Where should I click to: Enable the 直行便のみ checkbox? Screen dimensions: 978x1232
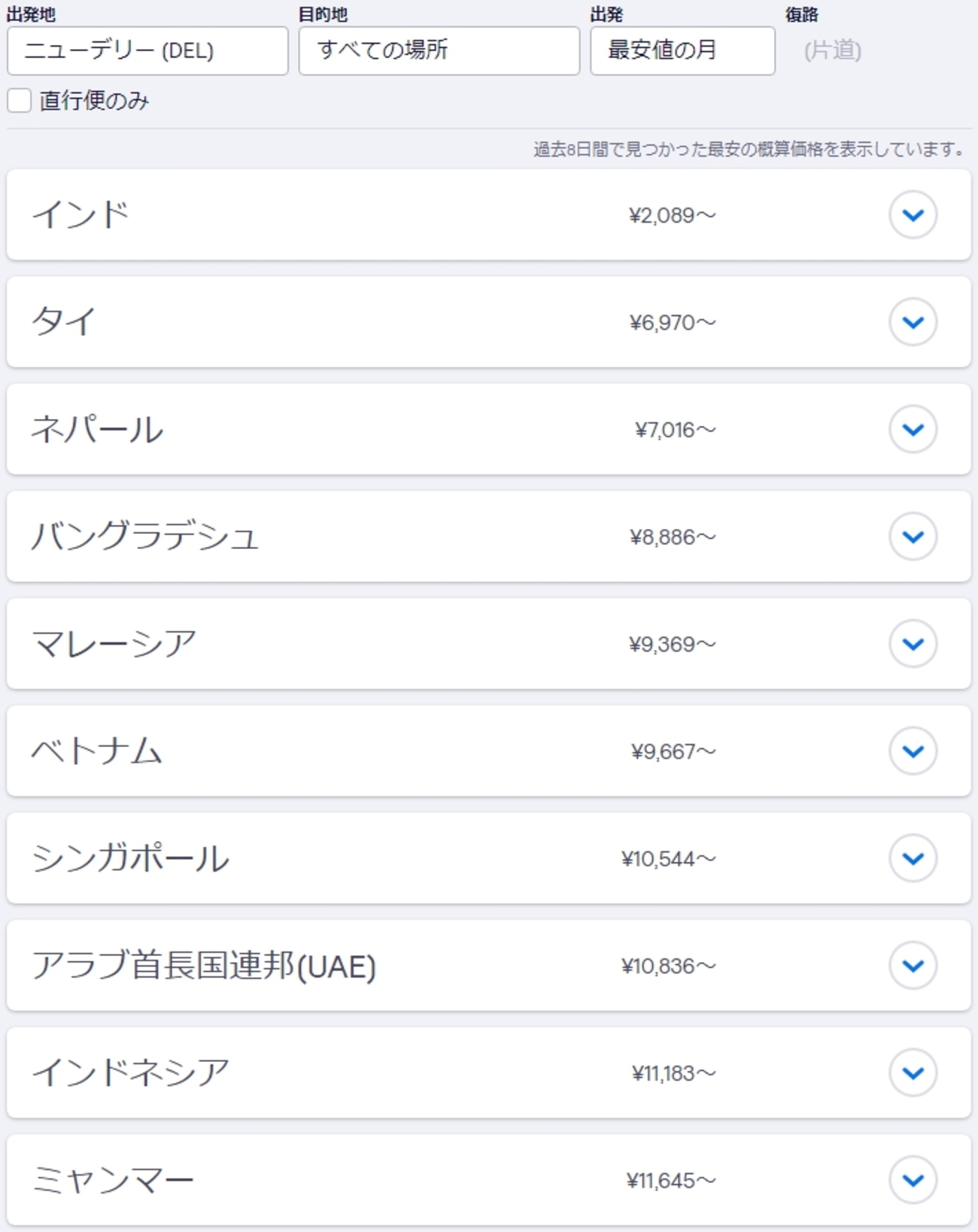point(20,100)
